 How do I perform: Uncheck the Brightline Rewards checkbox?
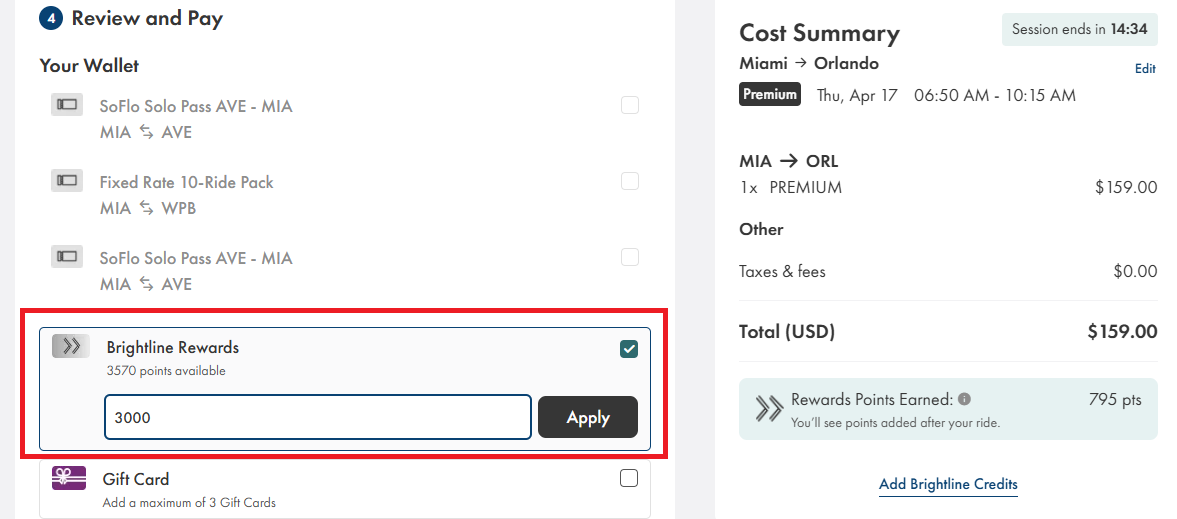pos(629,349)
